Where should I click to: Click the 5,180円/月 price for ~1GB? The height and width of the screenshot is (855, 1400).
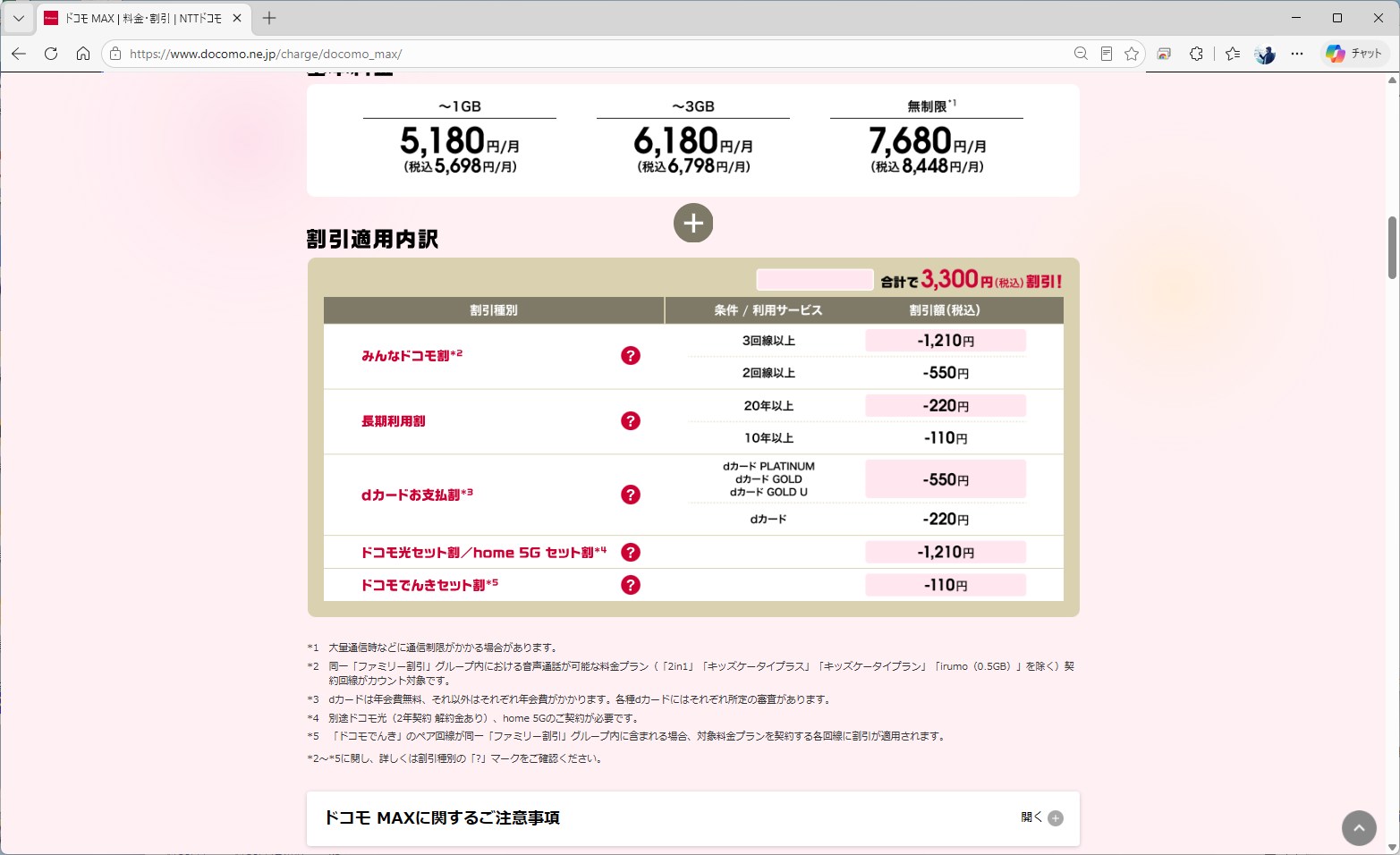click(x=460, y=141)
